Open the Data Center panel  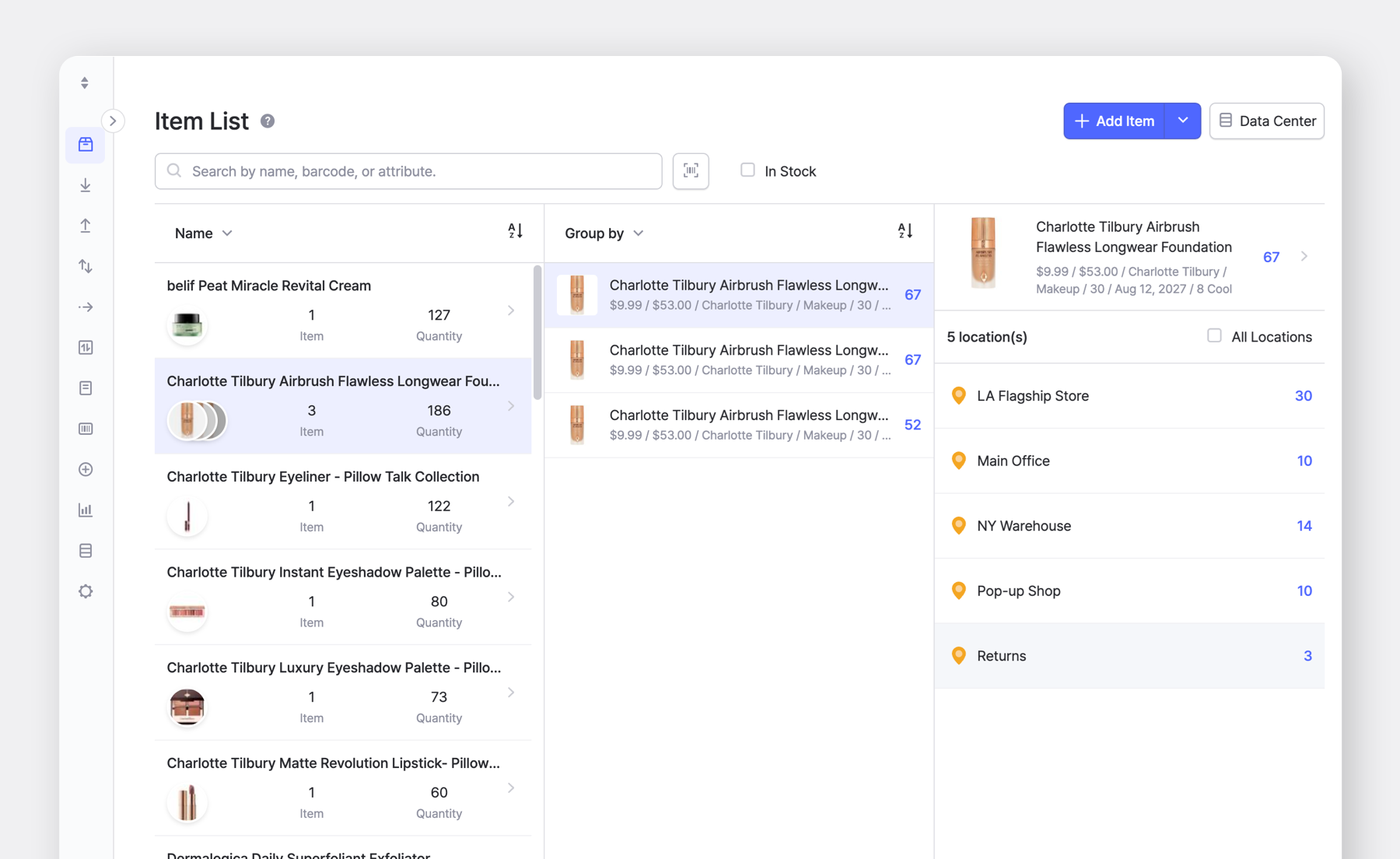tap(1266, 121)
